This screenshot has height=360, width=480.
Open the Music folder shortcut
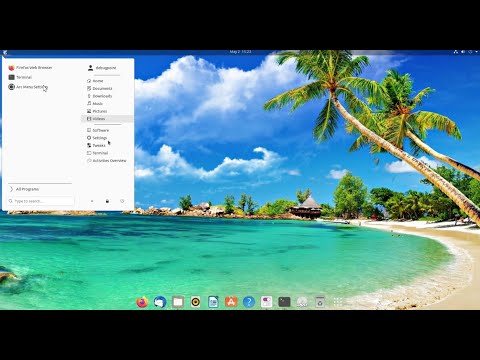(95, 104)
